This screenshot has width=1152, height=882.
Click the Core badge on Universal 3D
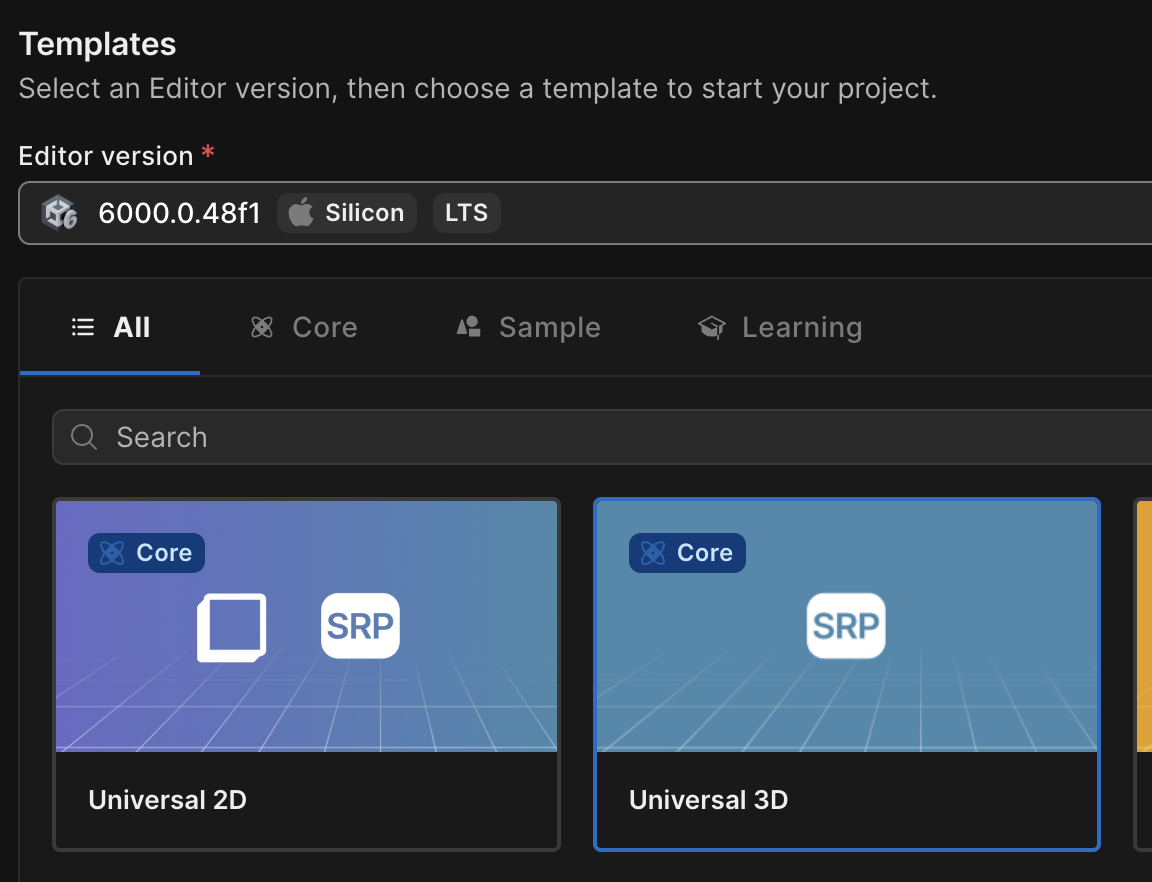point(687,553)
